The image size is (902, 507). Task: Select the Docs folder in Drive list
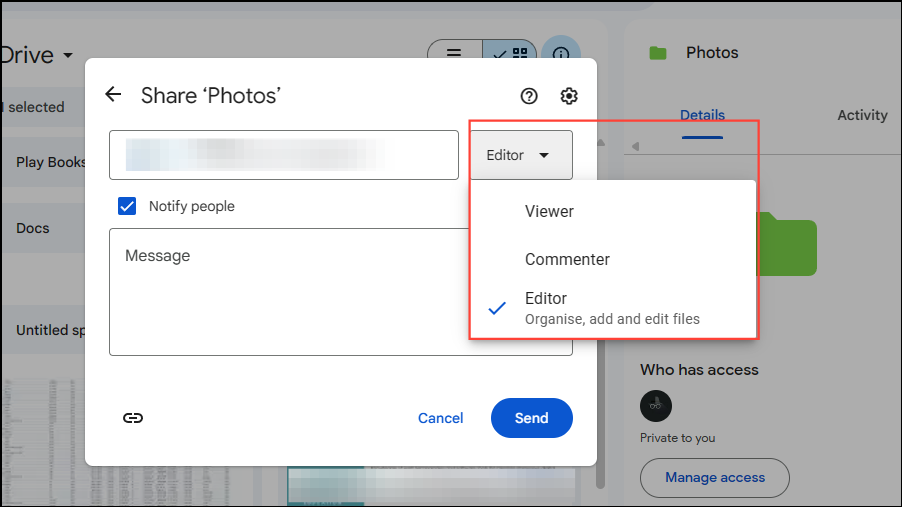click(44, 228)
